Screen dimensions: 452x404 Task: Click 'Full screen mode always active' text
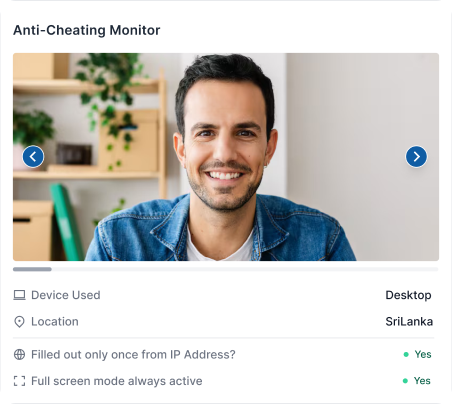[x=117, y=381]
